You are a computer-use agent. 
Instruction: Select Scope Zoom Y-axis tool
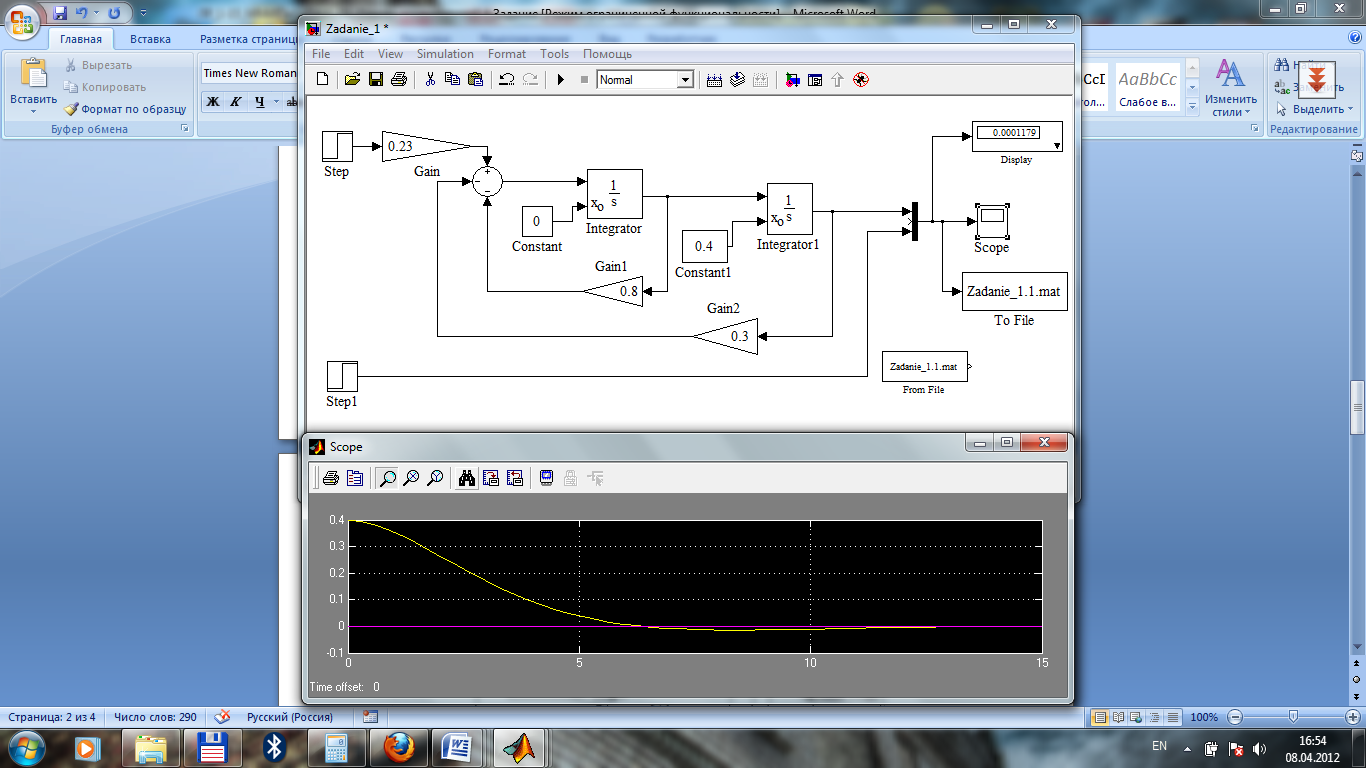[435, 478]
